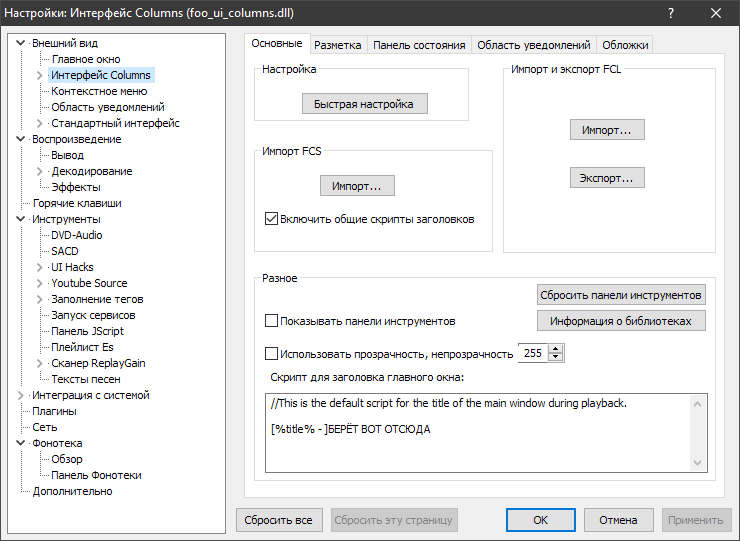
Task: Expand the 'Youtube Source' tree item
Action: click(x=40, y=283)
